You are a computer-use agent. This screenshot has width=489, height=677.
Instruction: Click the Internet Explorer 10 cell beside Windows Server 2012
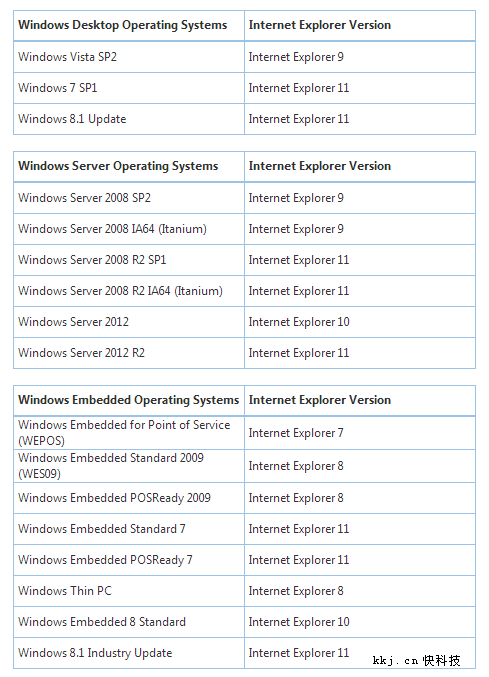coord(360,322)
